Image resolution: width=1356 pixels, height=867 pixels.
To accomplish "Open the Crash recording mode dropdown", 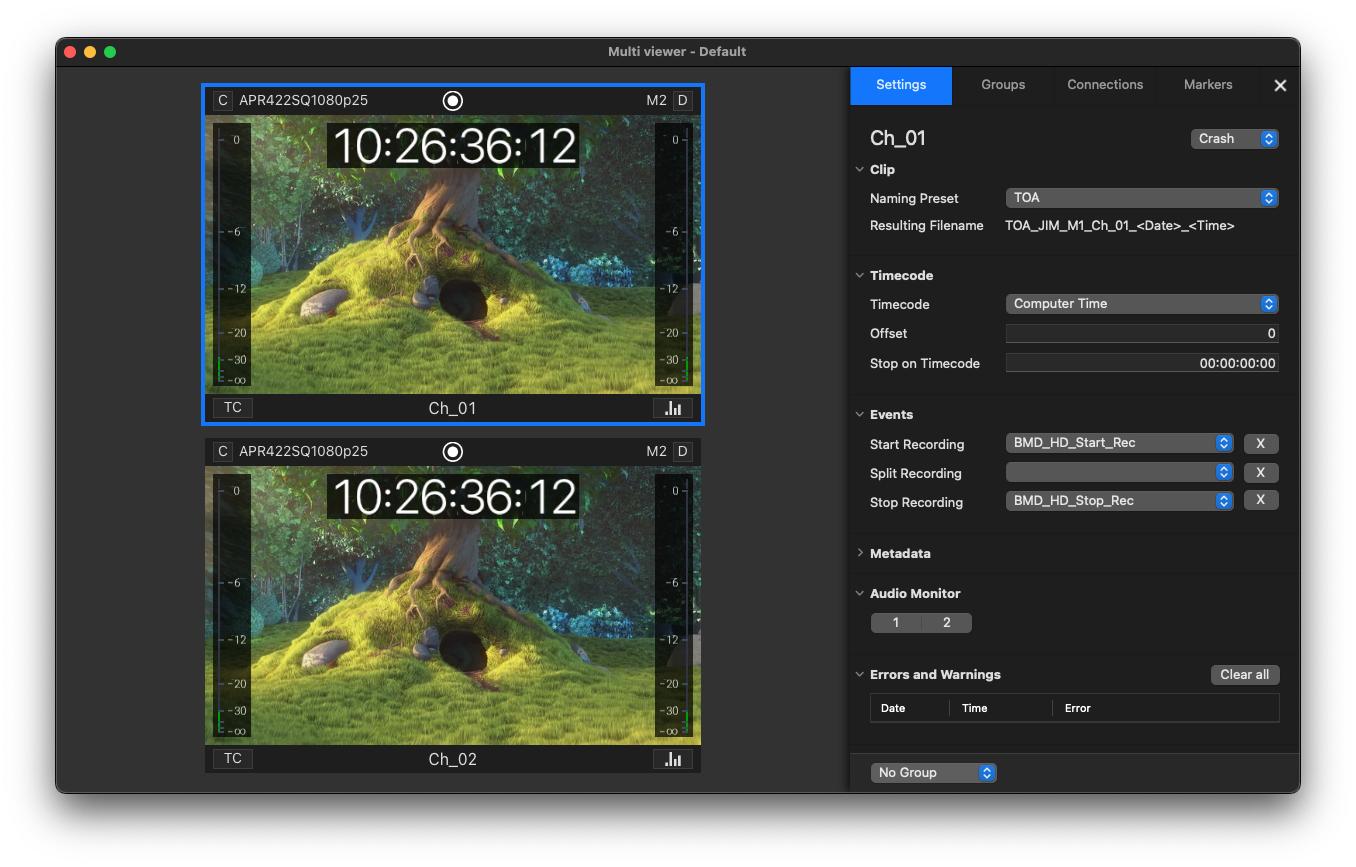I will pos(1234,139).
